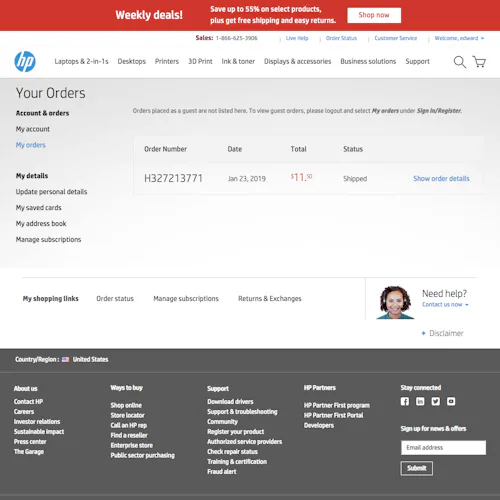Screen dimensions: 500x500
Task: Click the support agent photo
Action: (395, 302)
